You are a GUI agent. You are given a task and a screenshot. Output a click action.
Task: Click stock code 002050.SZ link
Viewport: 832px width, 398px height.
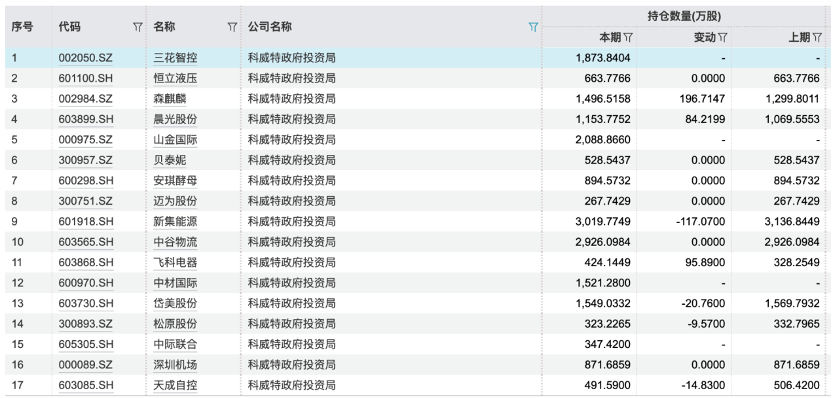pos(86,58)
